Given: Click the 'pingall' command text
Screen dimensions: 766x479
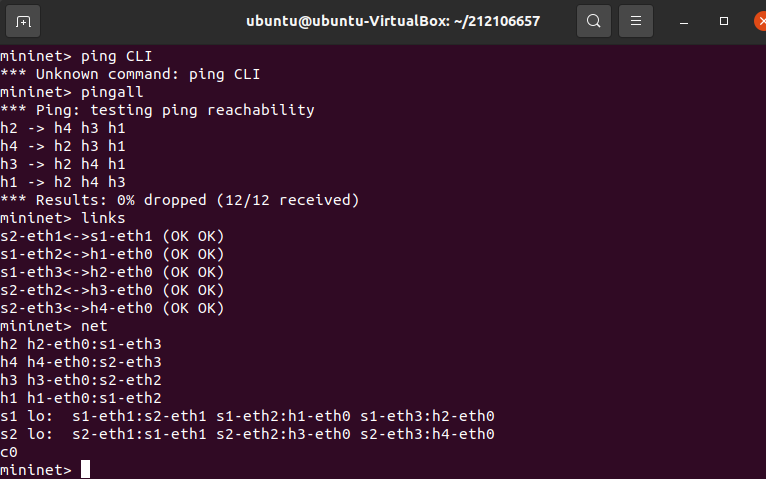Looking at the screenshot, I should (112, 92).
